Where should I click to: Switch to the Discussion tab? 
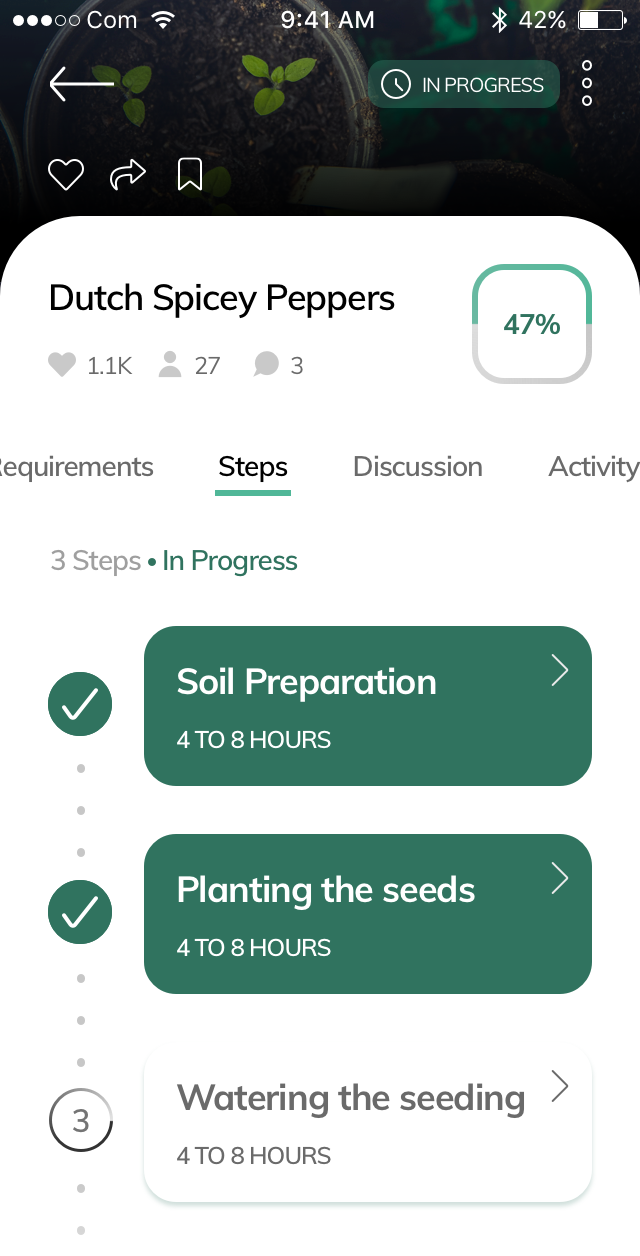click(x=418, y=467)
